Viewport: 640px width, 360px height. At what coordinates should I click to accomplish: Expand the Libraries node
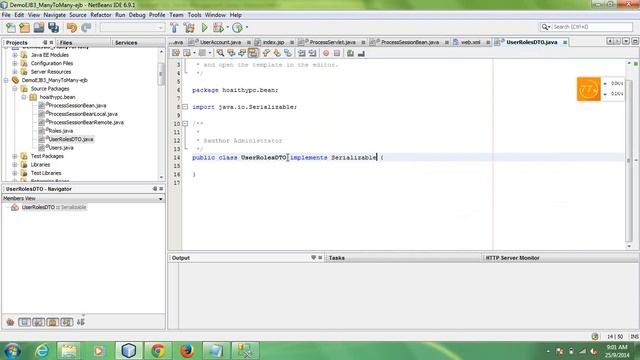click(x=15, y=164)
